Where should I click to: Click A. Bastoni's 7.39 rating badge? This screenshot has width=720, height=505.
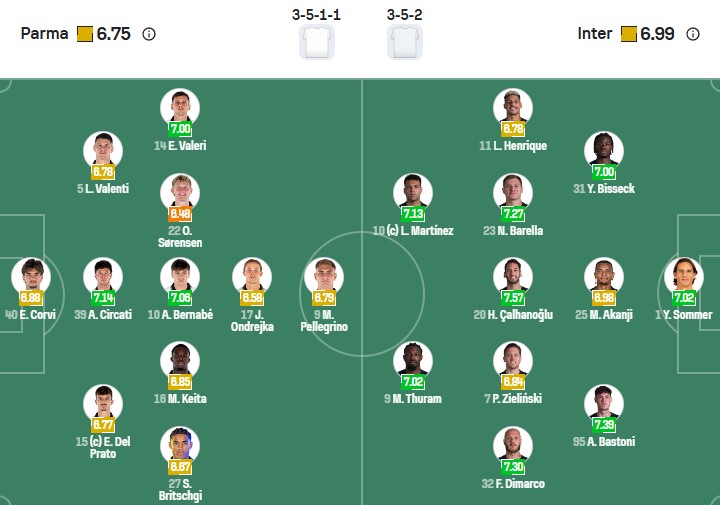click(603, 425)
